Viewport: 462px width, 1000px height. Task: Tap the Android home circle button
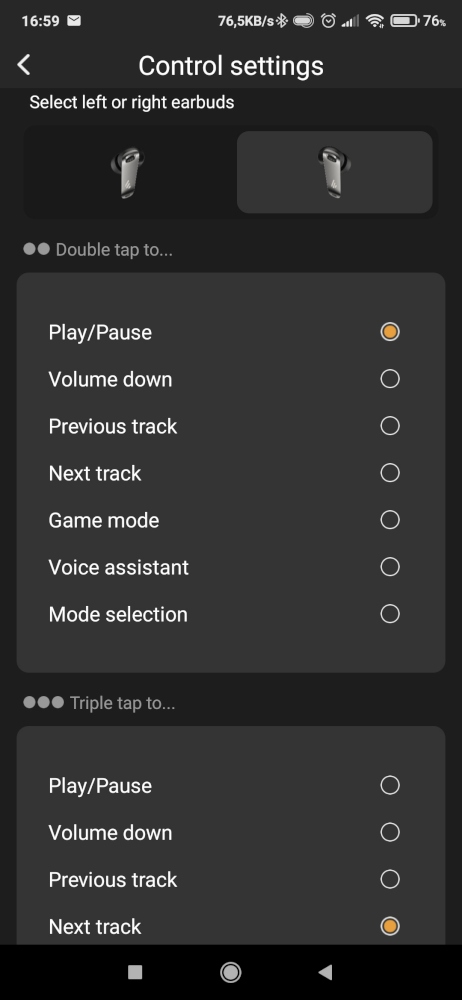230,972
